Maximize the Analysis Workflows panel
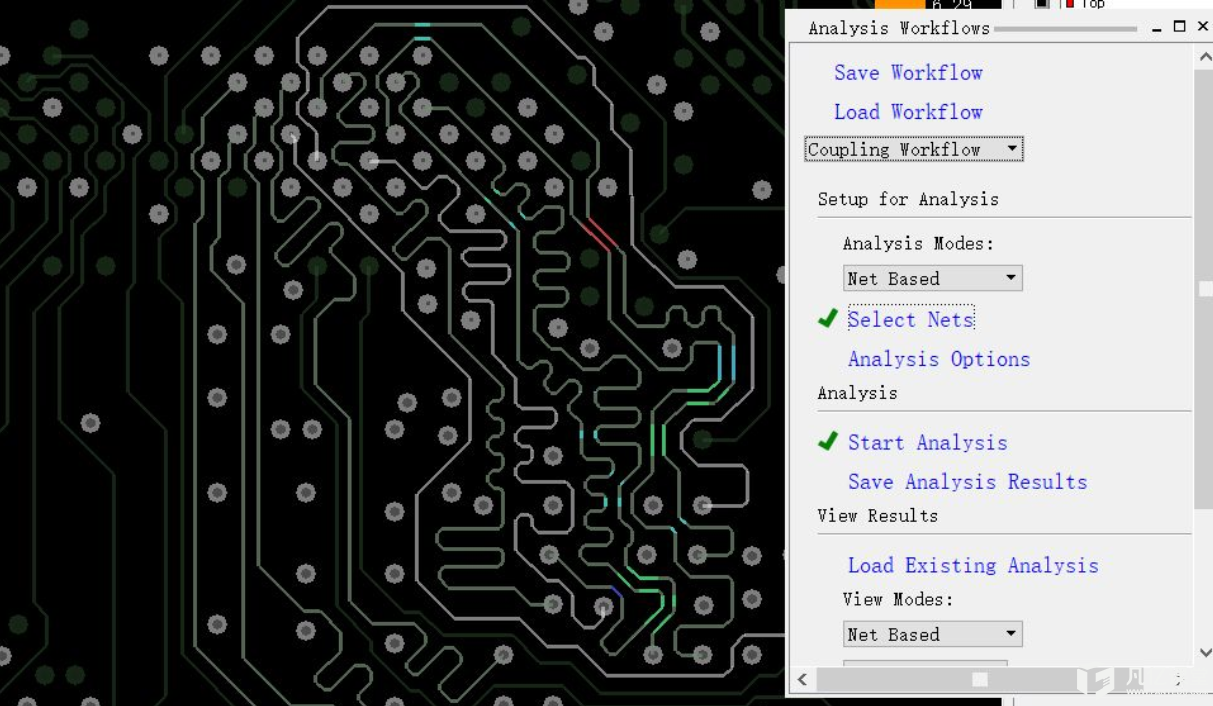The image size is (1213, 706). [1179, 27]
